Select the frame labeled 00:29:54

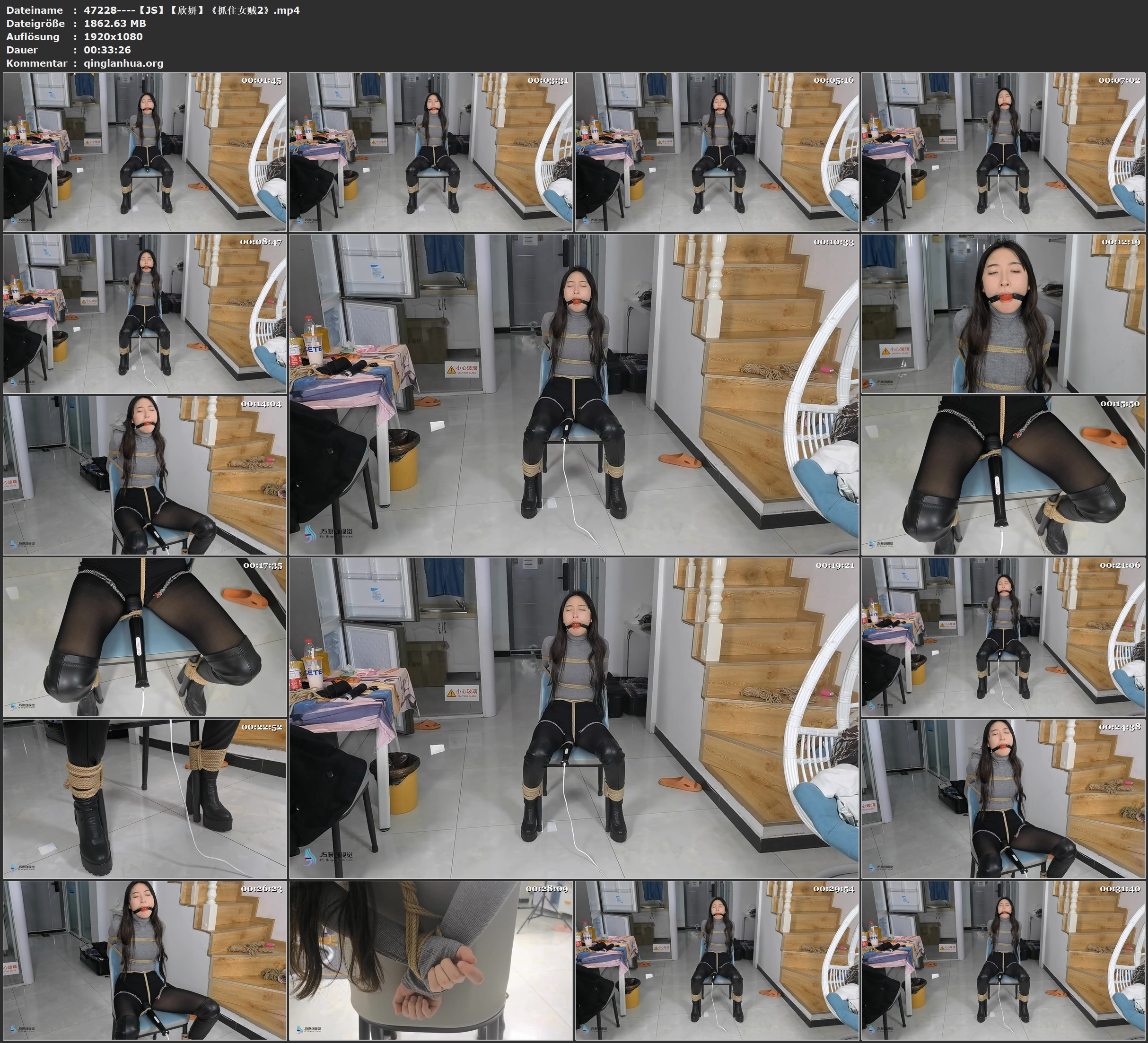point(717,960)
